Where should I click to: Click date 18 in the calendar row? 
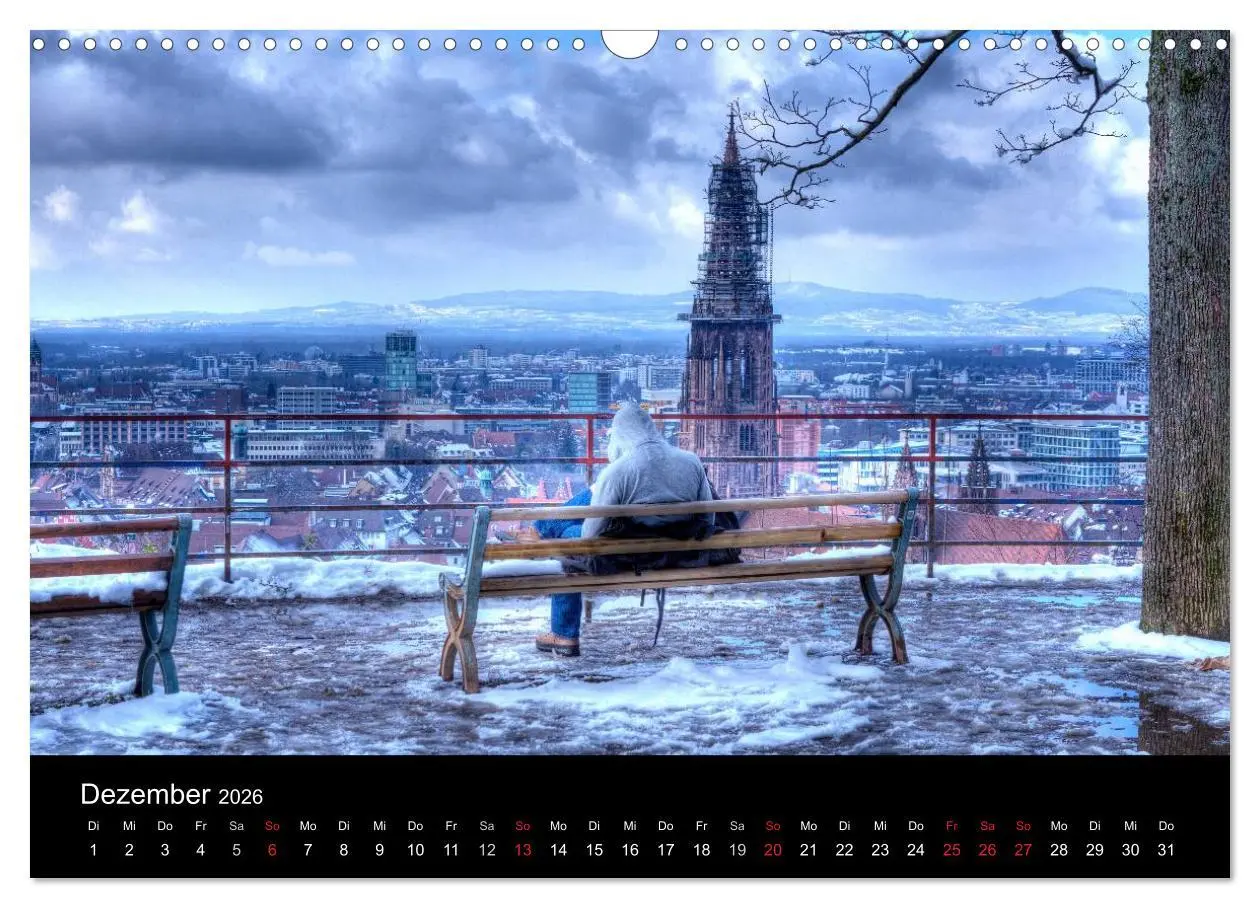(x=701, y=850)
